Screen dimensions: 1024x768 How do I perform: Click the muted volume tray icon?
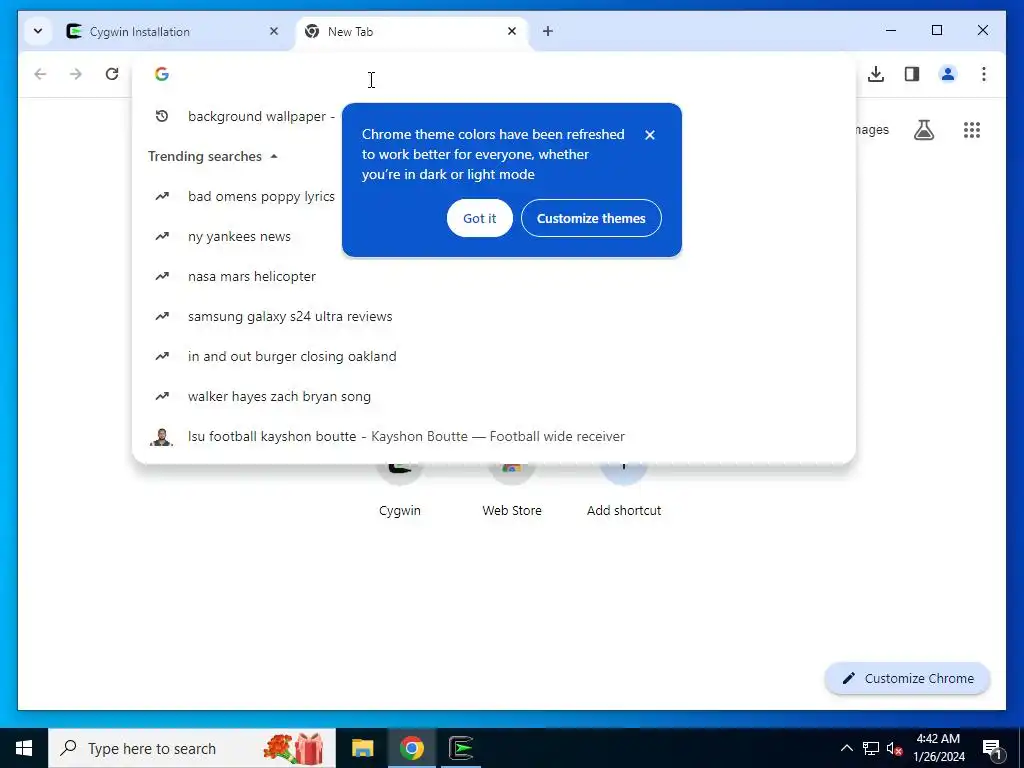coord(894,748)
